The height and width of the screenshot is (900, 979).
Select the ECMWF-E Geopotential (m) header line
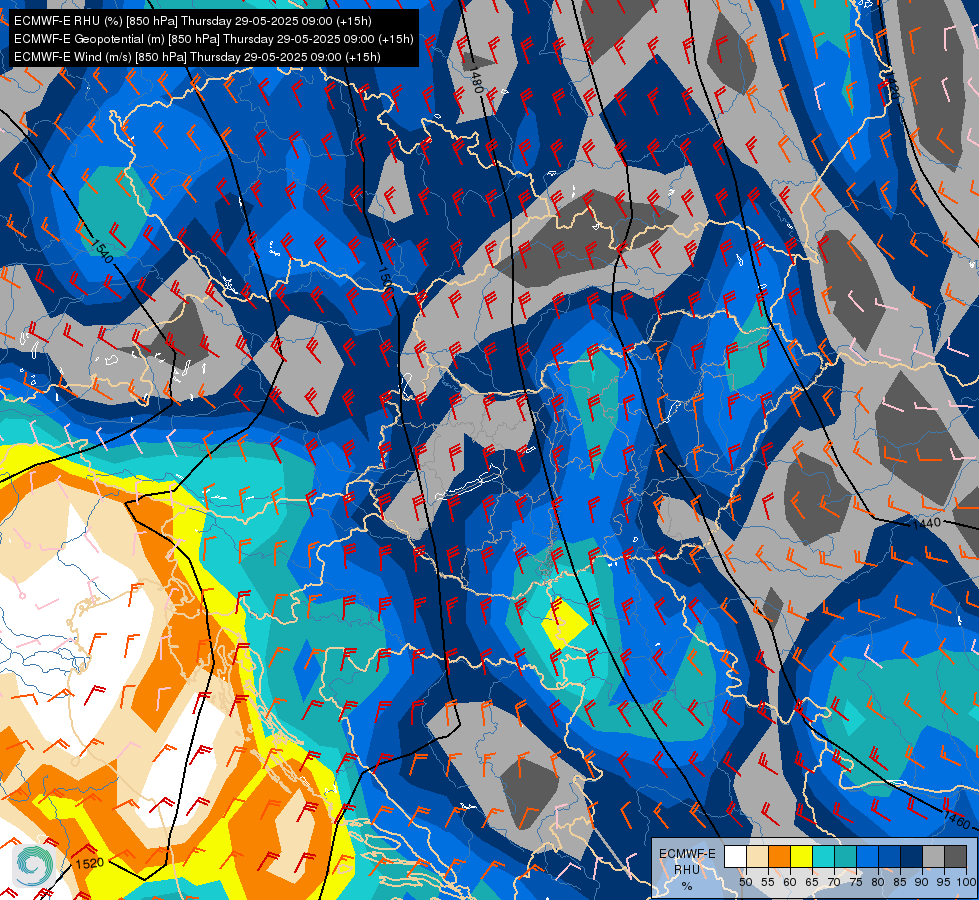click(214, 39)
